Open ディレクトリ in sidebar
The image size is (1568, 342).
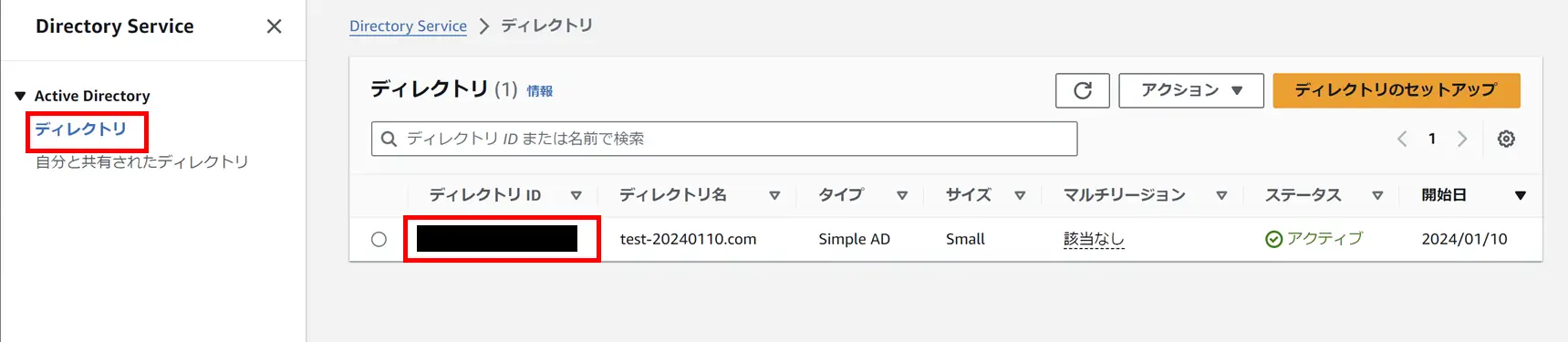(x=80, y=129)
